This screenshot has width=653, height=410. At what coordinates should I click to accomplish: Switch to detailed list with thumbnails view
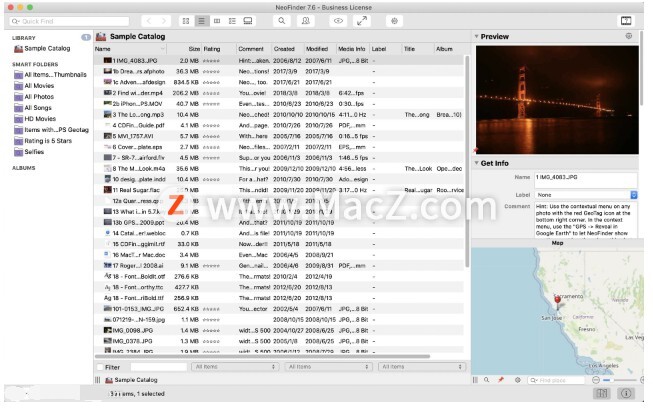(232, 21)
